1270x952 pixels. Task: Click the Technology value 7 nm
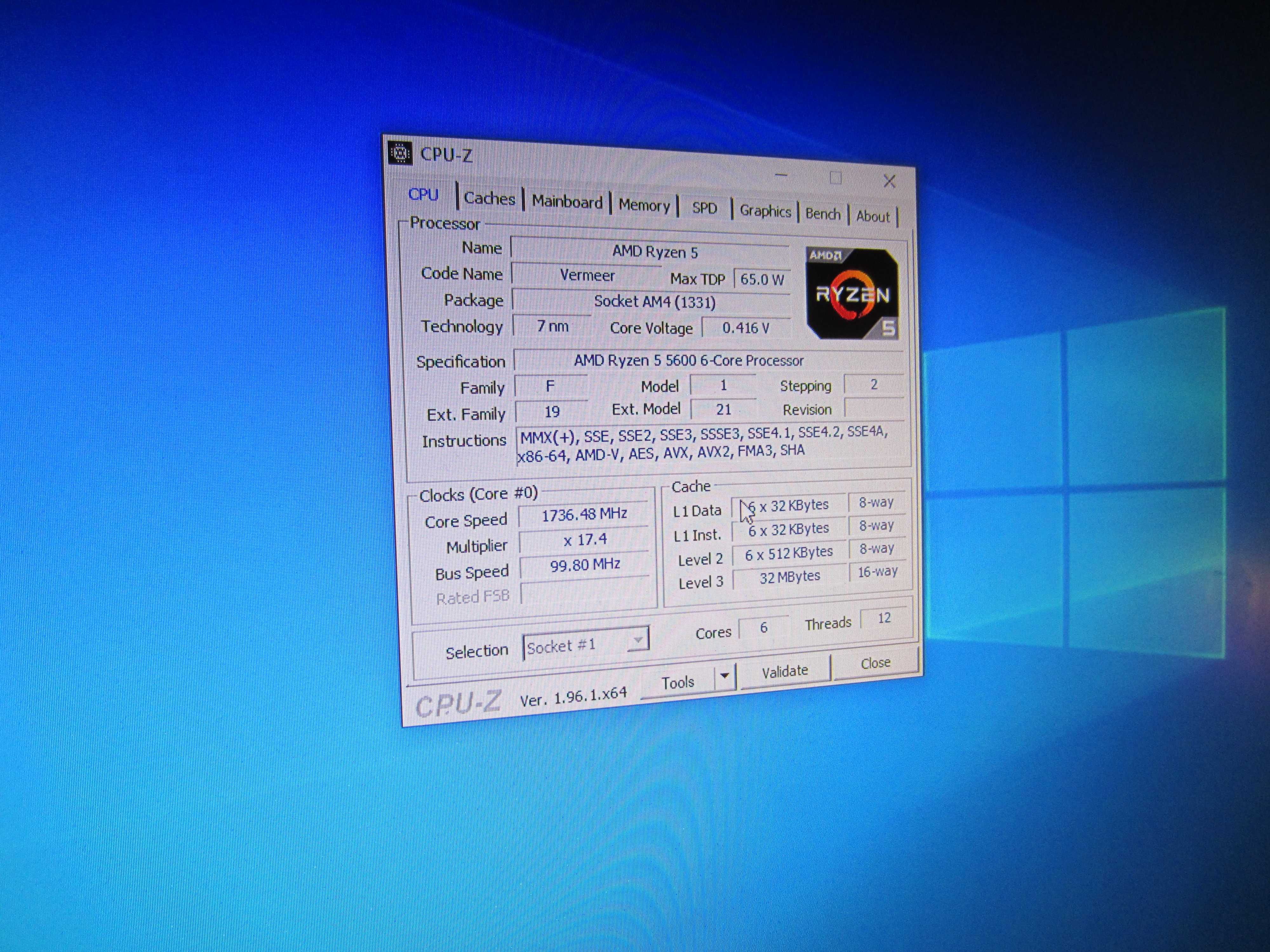(x=552, y=327)
